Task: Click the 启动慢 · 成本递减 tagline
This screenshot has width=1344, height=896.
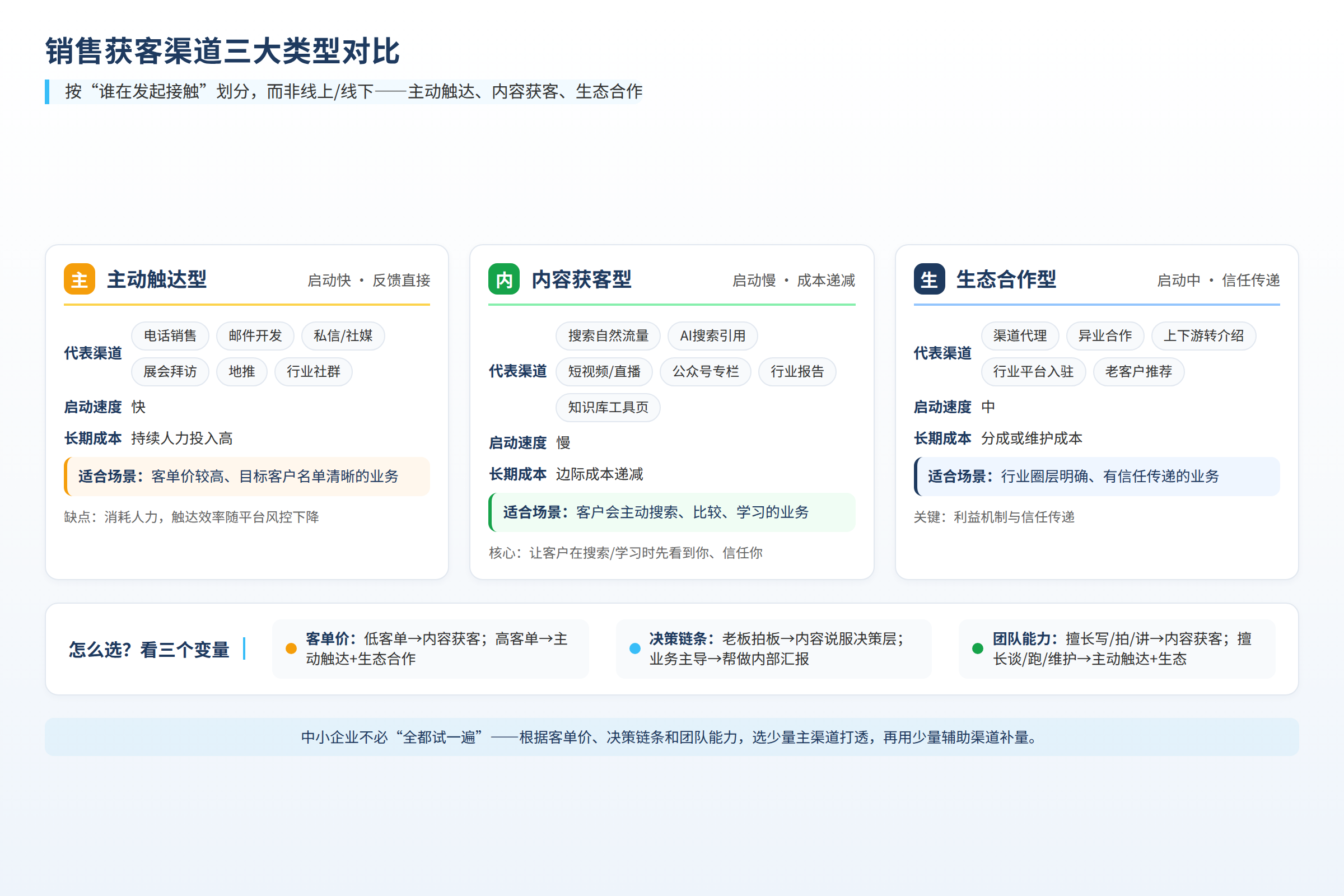Action: click(x=794, y=281)
